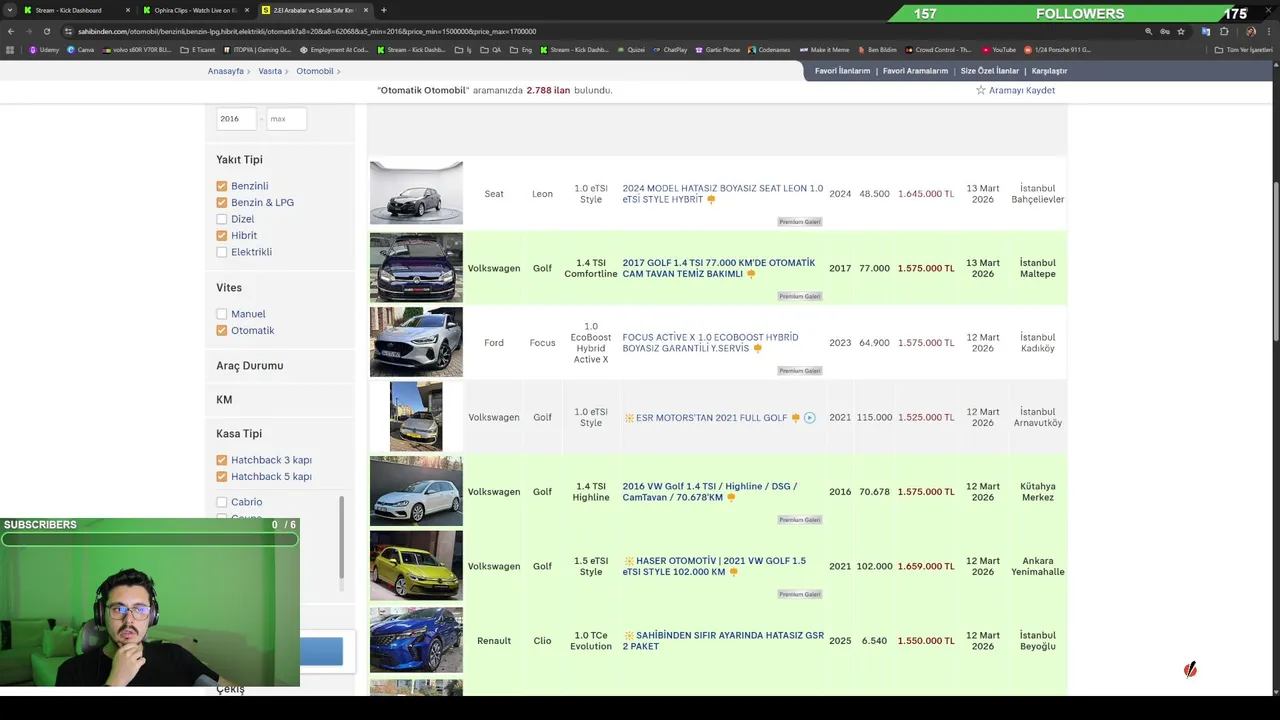
Task: Open the apps grid icon in the bookmarks bar
Action: pos(10,50)
